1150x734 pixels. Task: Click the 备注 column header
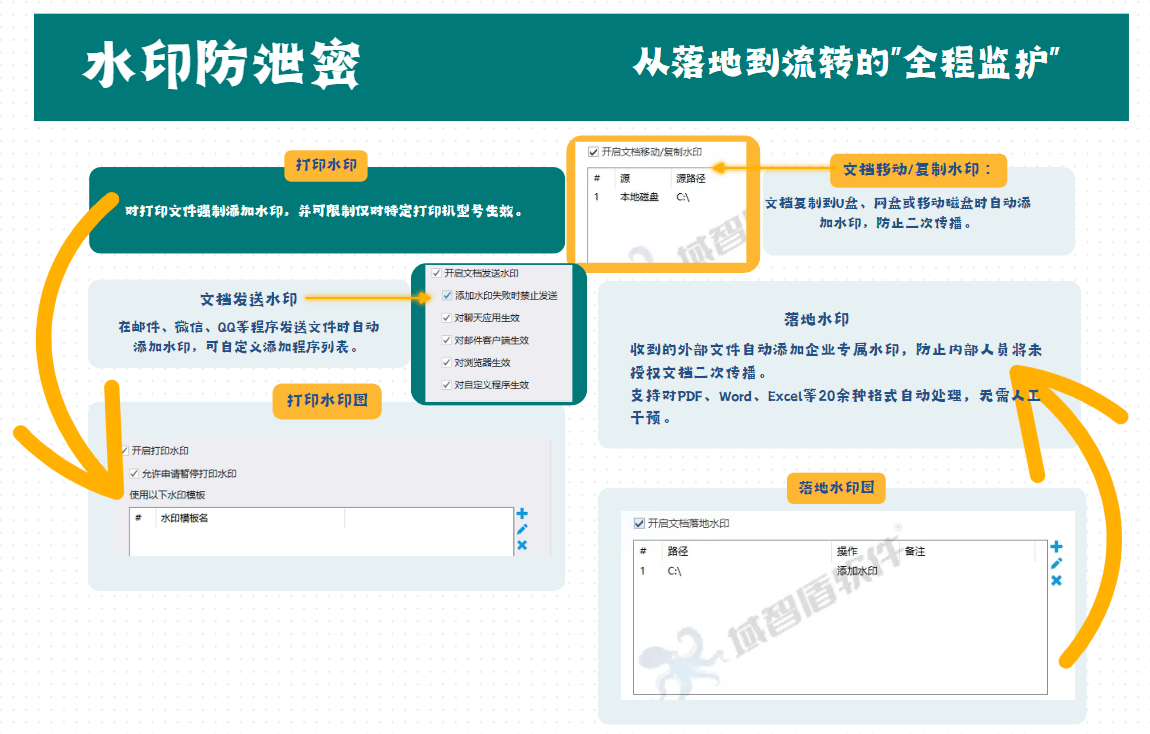[915, 551]
